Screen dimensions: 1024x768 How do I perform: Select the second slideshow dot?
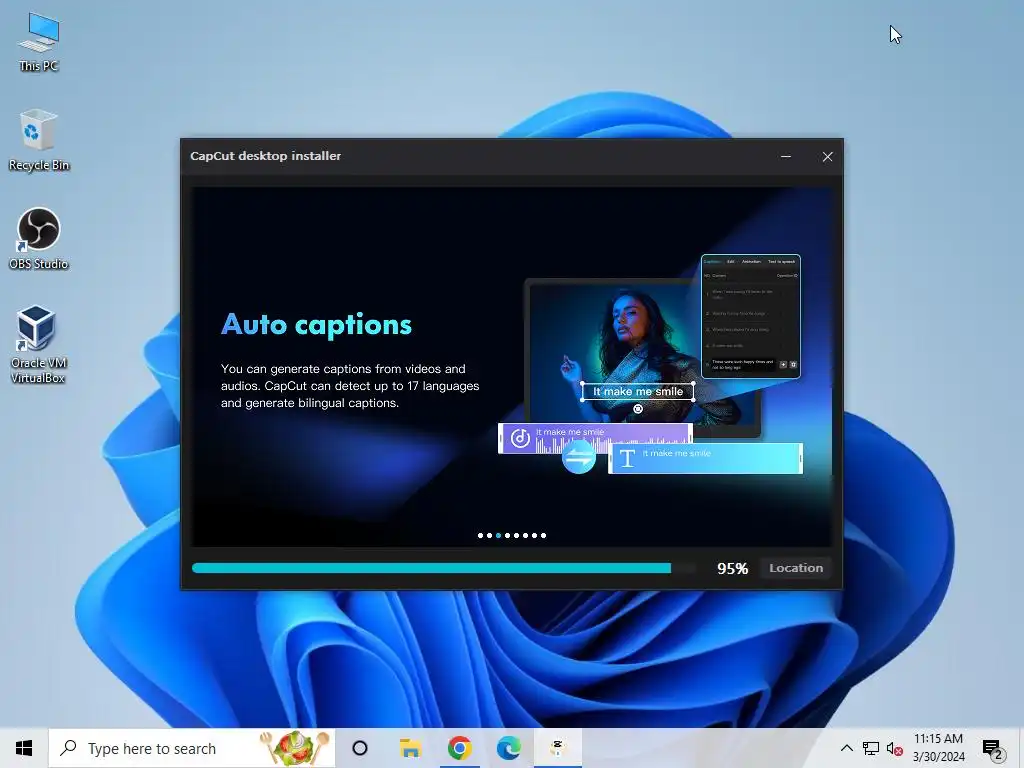coord(490,536)
